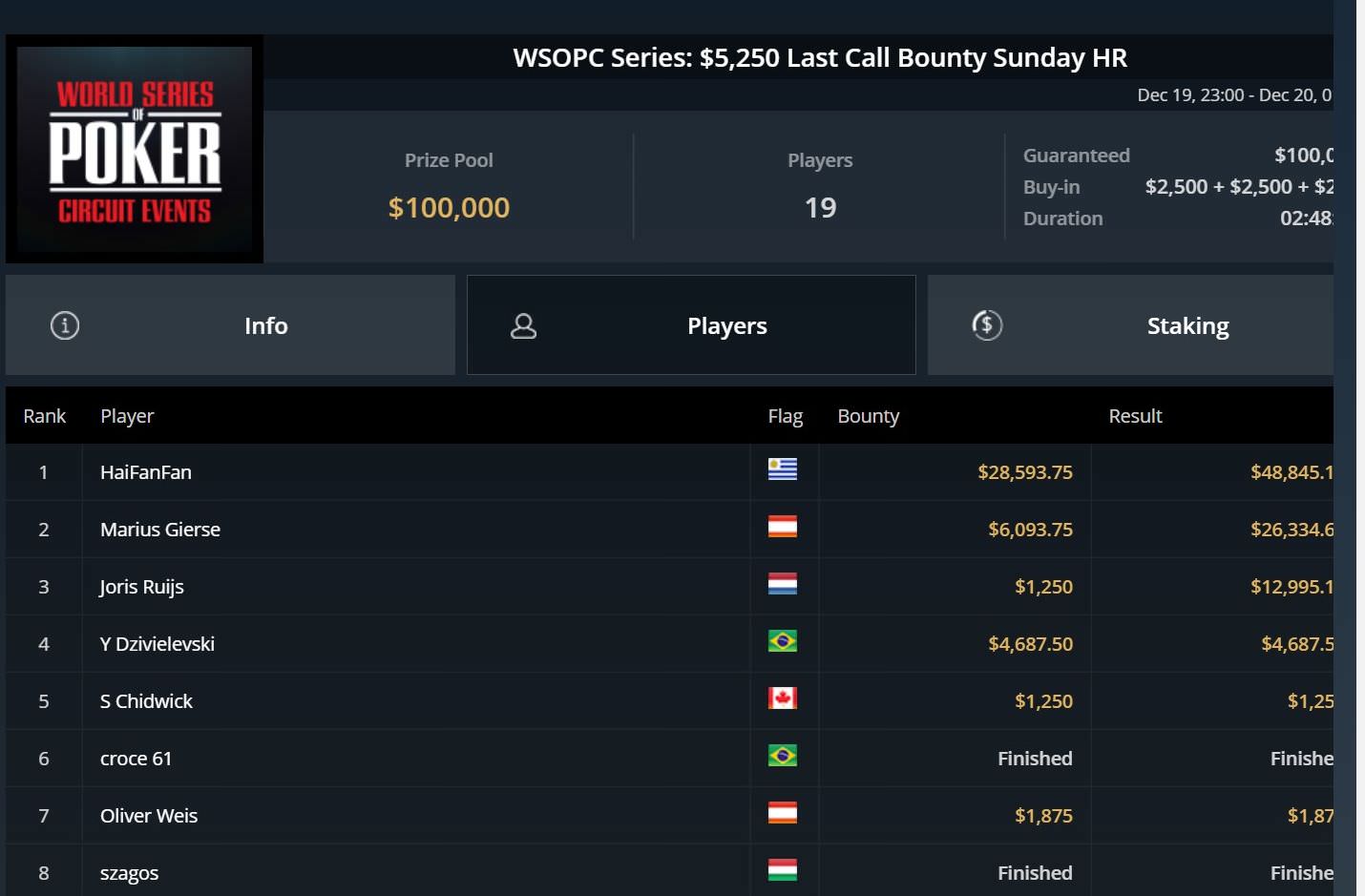This screenshot has width=1365, height=896.
Task: Click HaiFanFan's Uruguay flag icon
Action: (x=783, y=469)
